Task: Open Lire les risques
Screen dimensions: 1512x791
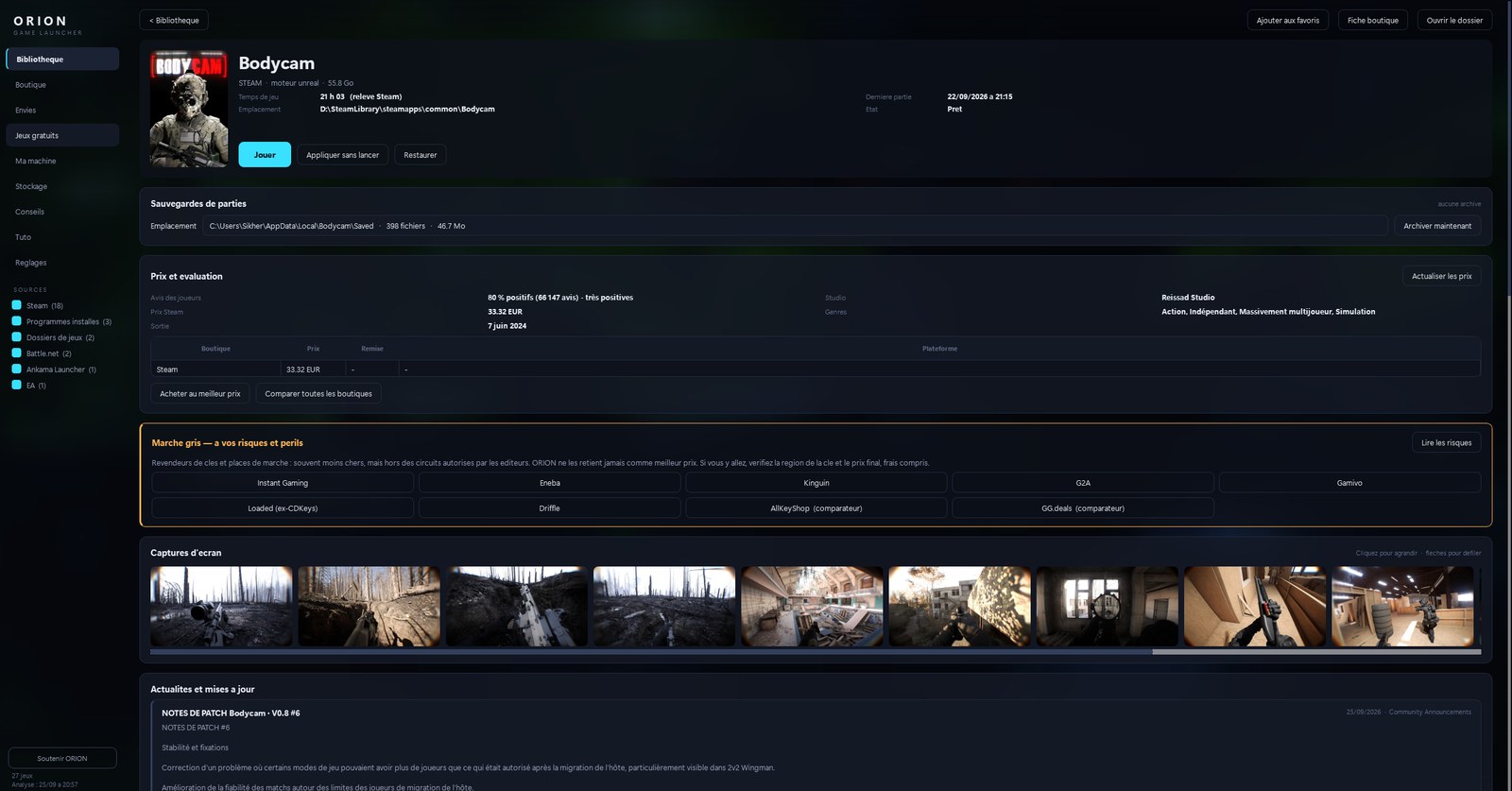Action: pos(1446,442)
